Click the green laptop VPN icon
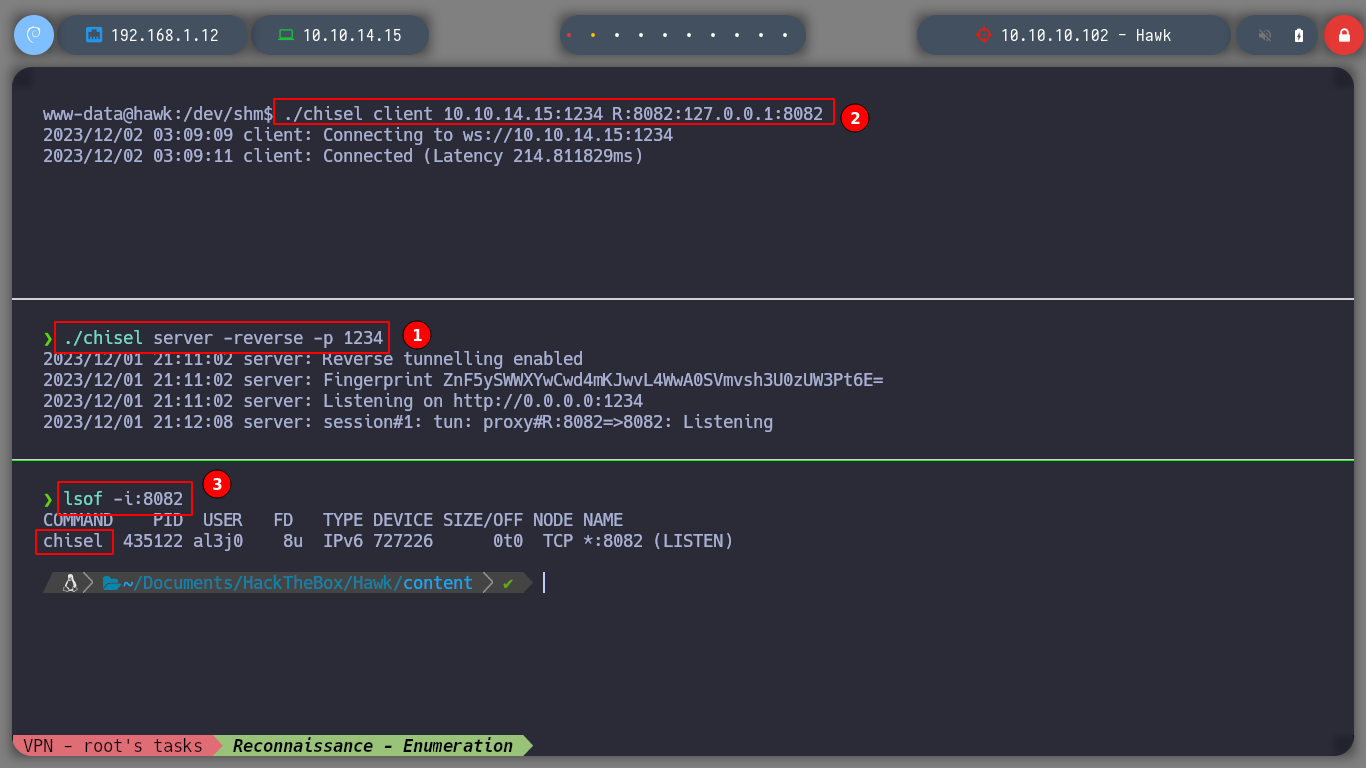 pyautogui.click(x=286, y=35)
